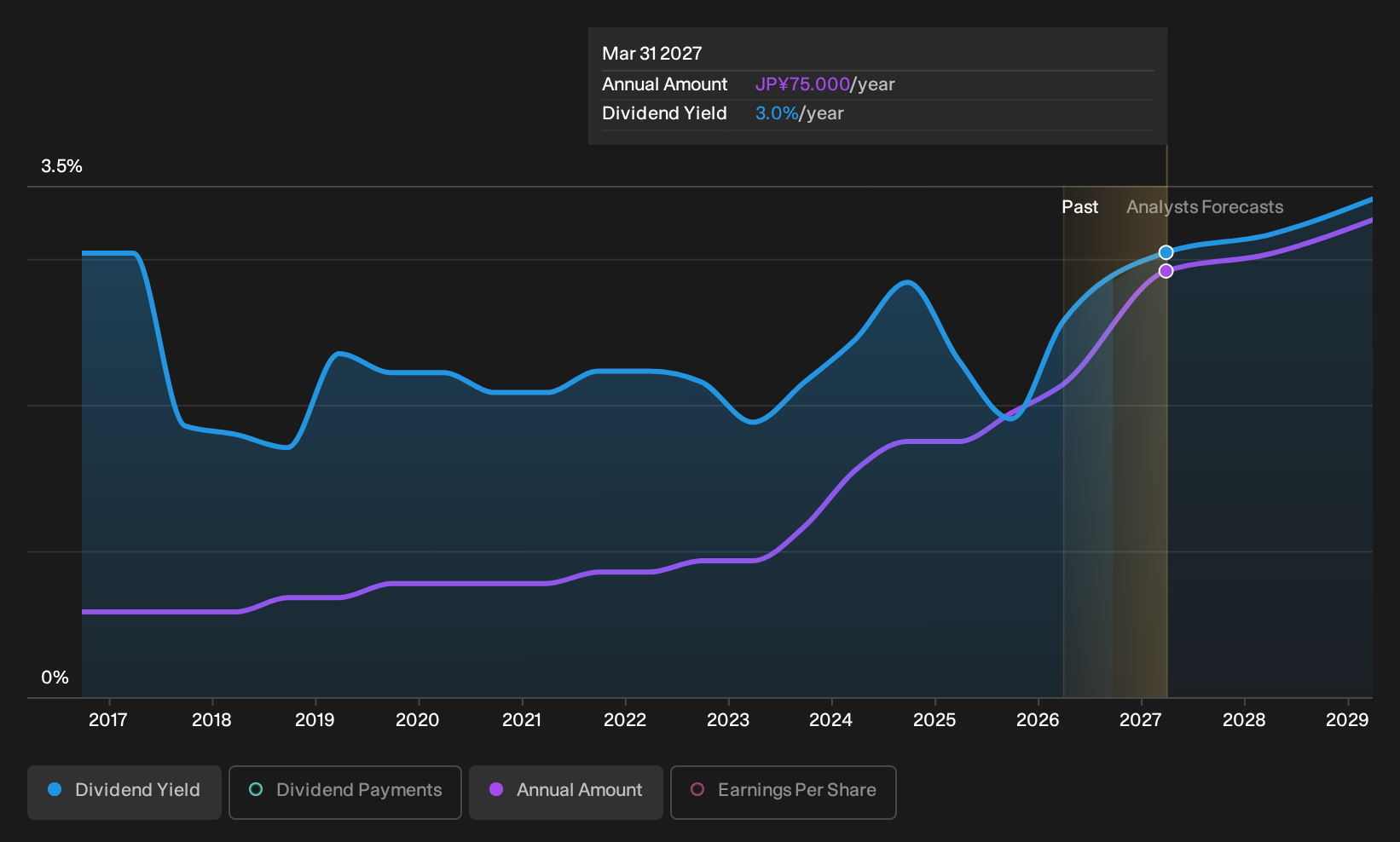Click the 3.0% dividend yield value

[777, 113]
